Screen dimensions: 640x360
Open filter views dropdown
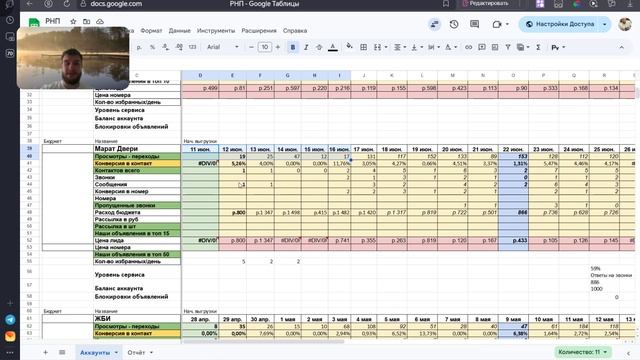(x=523, y=47)
